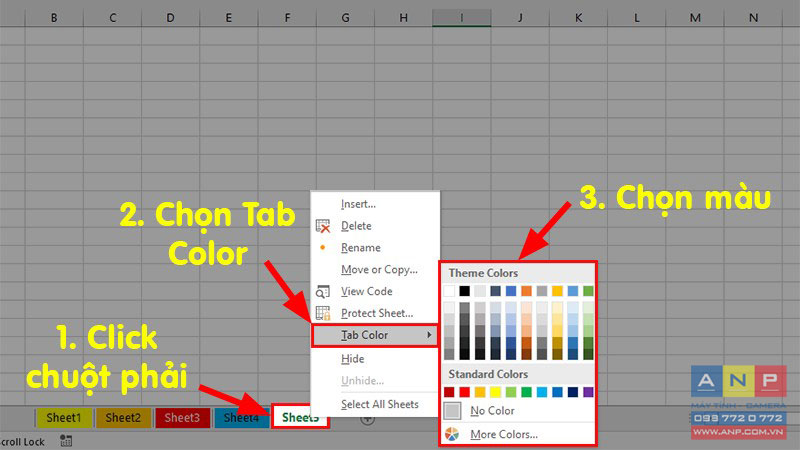Switch to the red Sheet3 tab
Image resolution: width=800 pixels, height=450 pixels.
click(x=182, y=418)
